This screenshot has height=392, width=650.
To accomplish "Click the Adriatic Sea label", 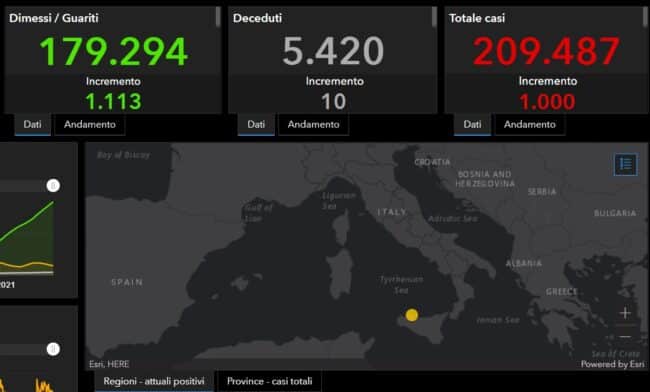I will [x=453, y=218].
